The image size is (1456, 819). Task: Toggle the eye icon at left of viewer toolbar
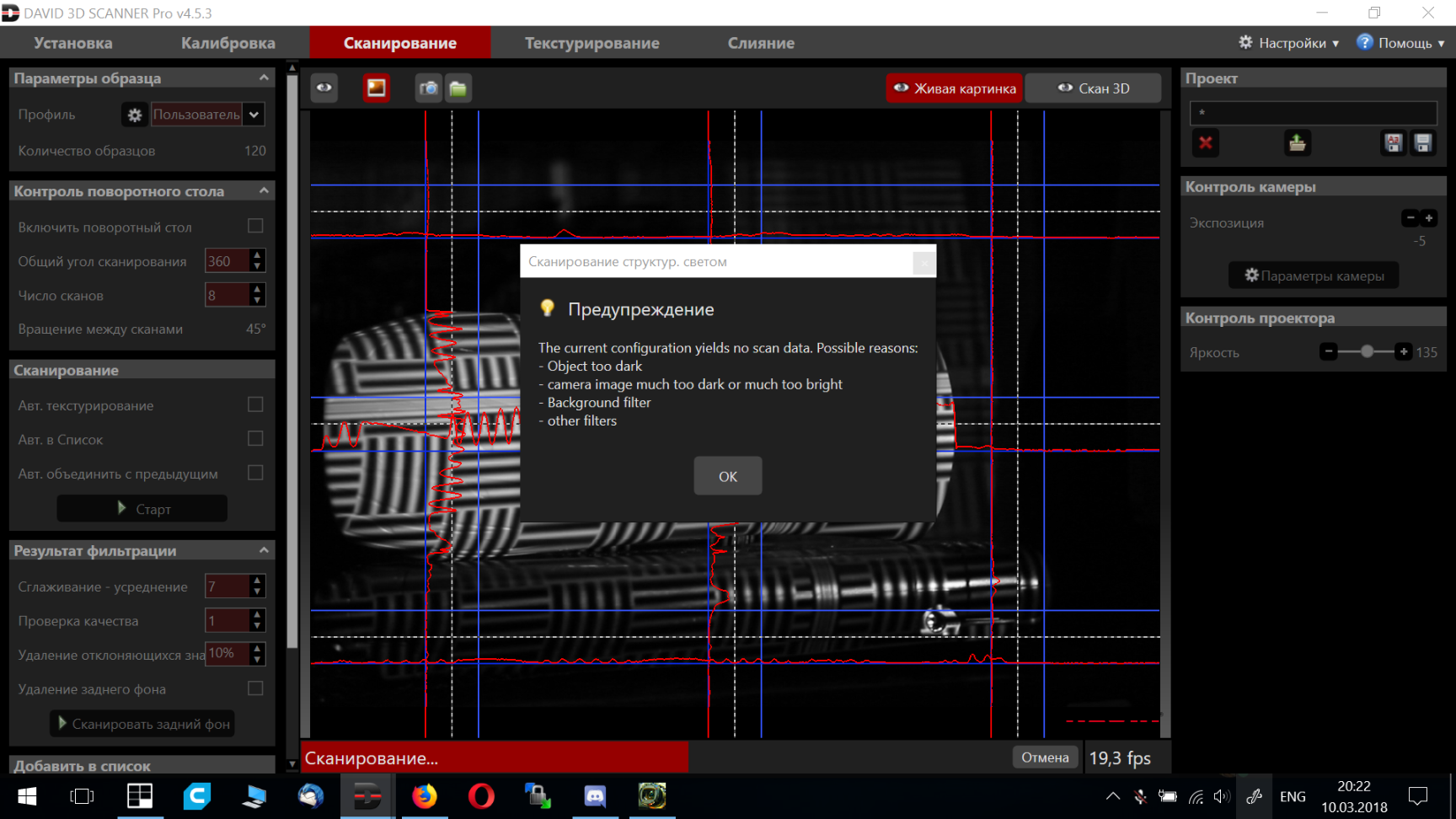[324, 88]
